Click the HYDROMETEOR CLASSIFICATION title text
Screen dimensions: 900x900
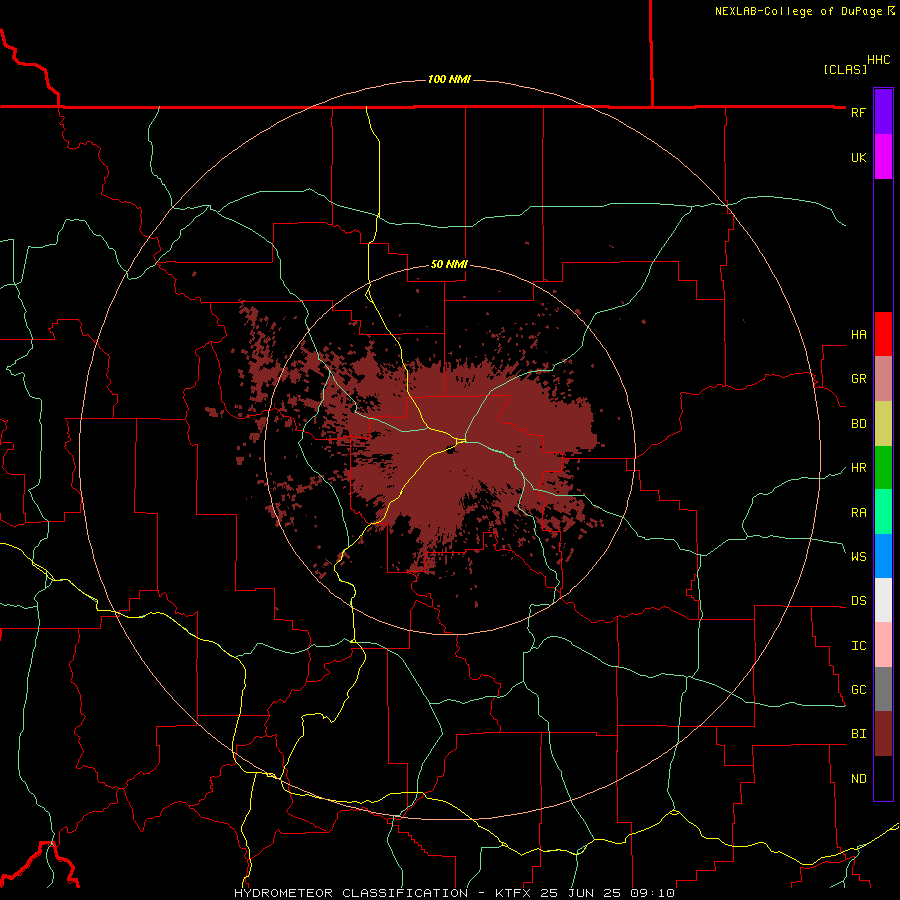pyautogui.click(x=351, y=893)
